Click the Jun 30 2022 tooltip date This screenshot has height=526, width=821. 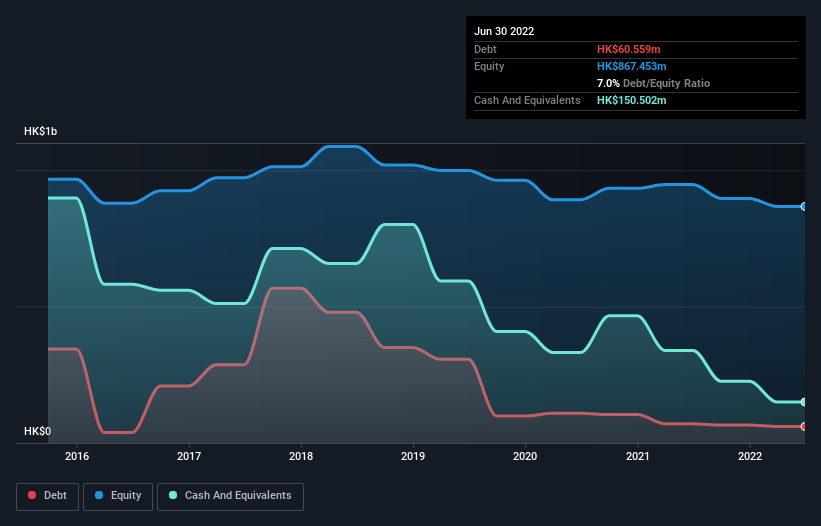pos(504,31)
